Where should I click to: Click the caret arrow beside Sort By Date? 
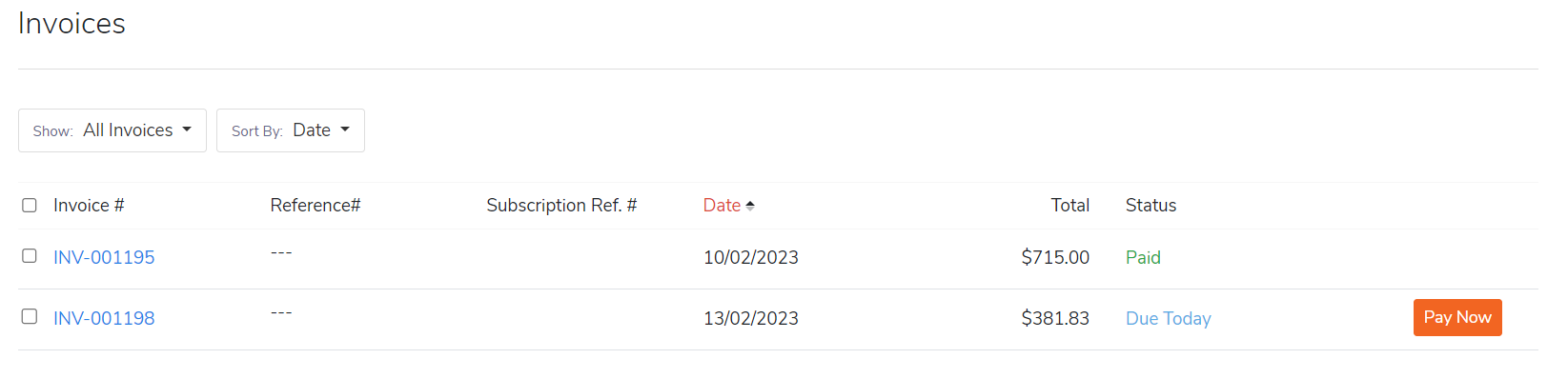(345, 130)
